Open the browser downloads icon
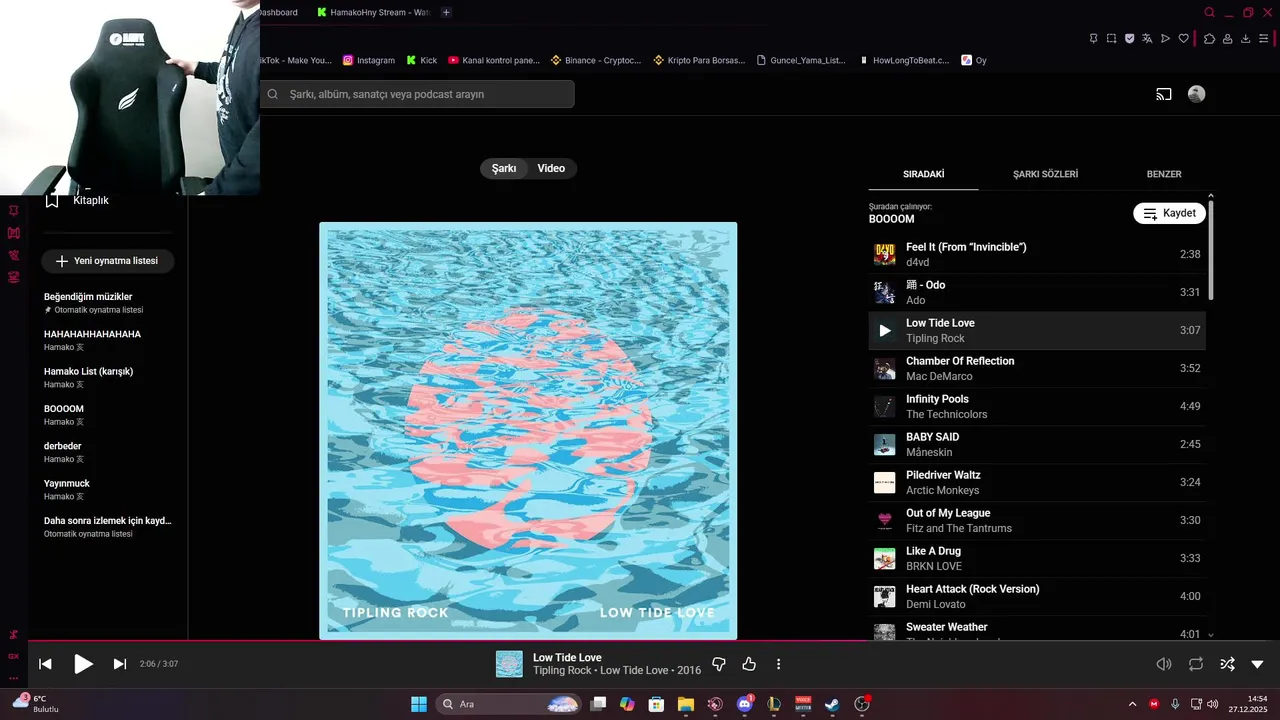Screen dimensions: 1280x720 1245,38
